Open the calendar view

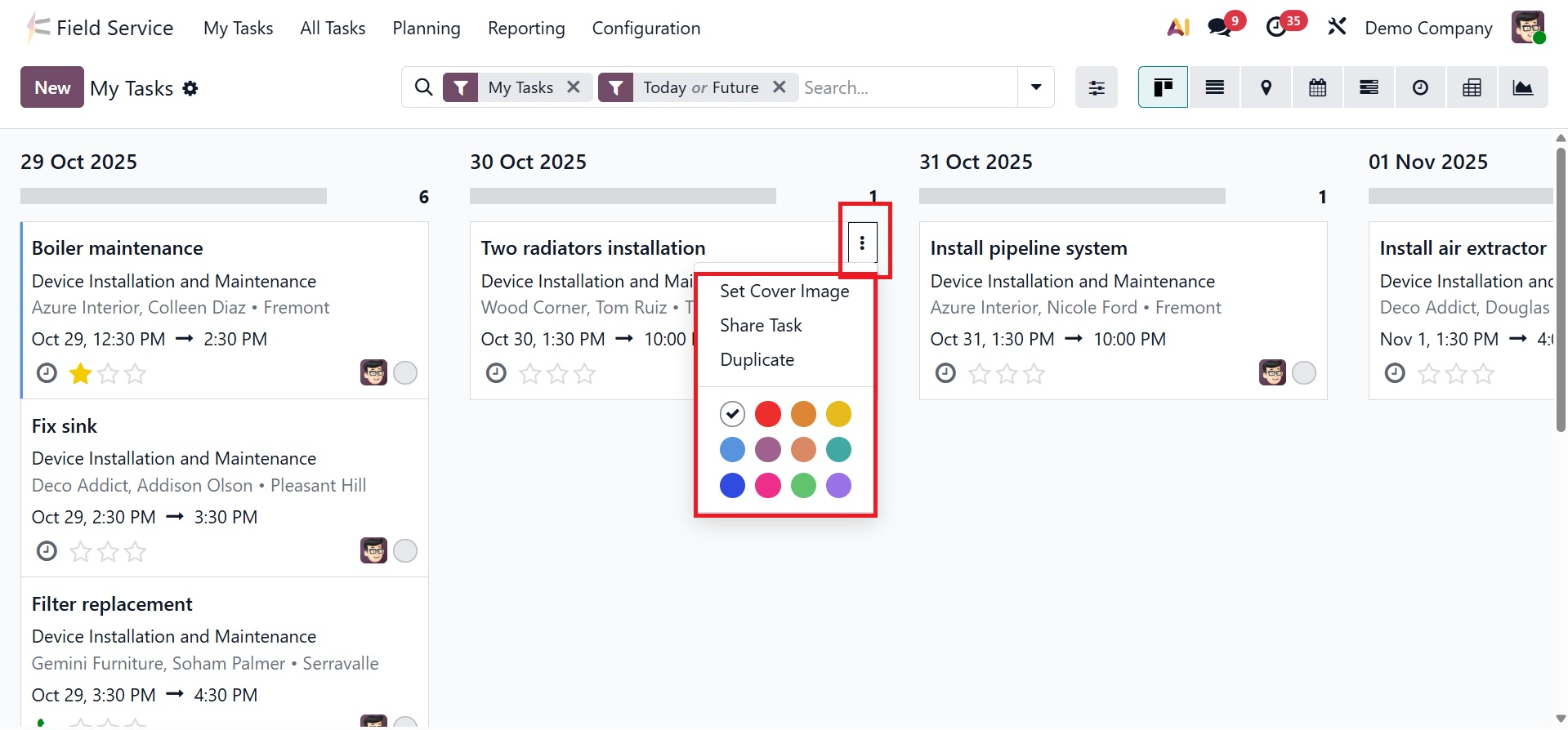(1317, 87)
